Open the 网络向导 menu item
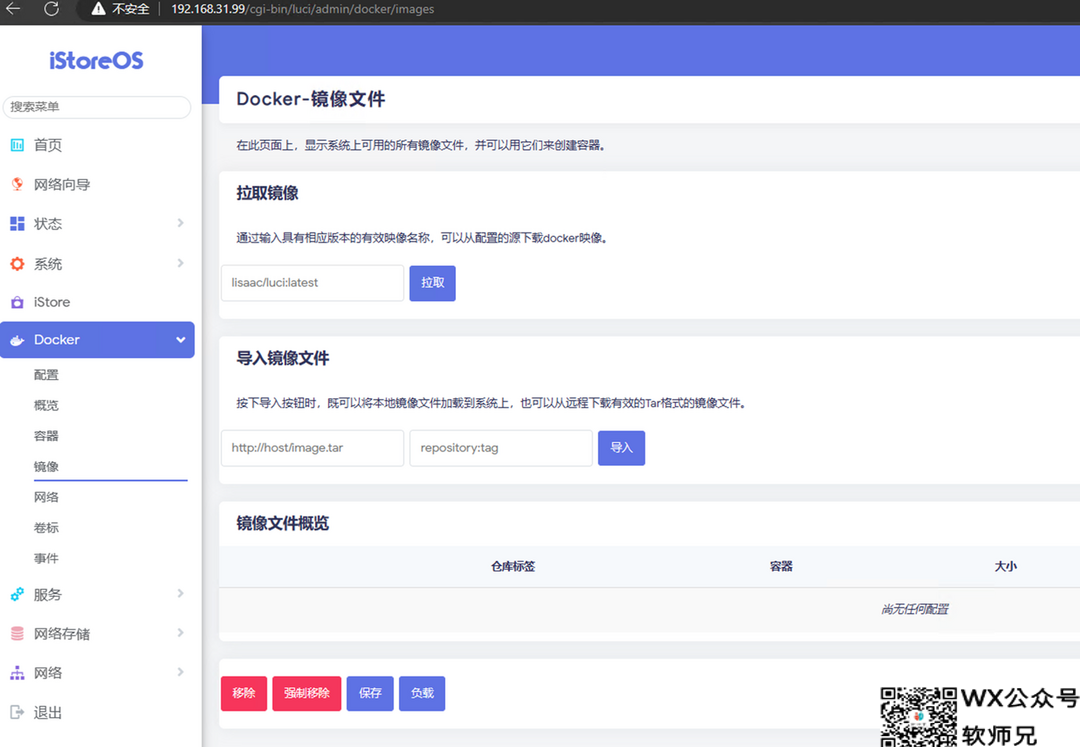The width and height of the screenshot is (1080, 747). point(62,185)
